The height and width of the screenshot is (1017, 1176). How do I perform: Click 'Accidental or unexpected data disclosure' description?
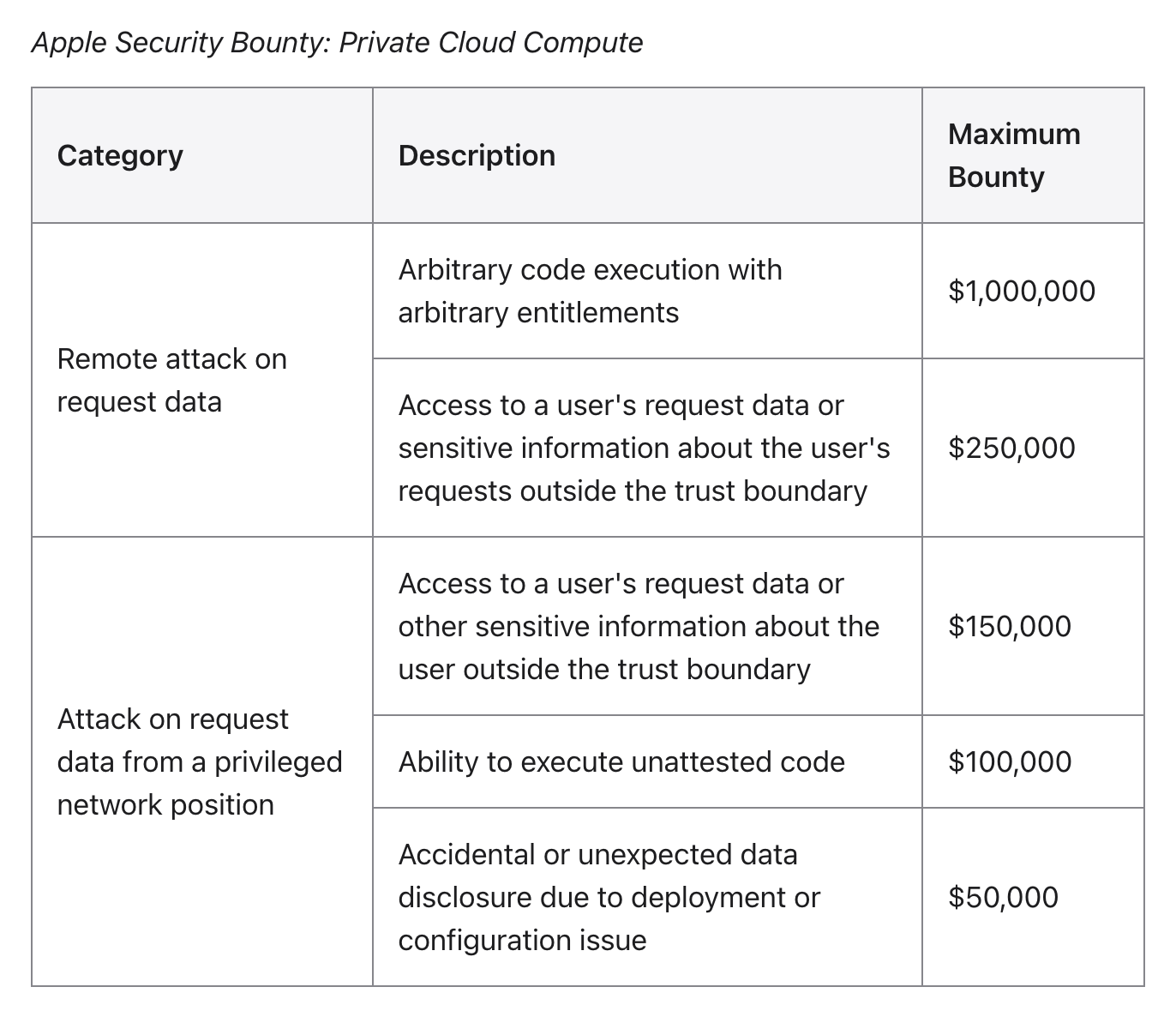pos(609,897)
